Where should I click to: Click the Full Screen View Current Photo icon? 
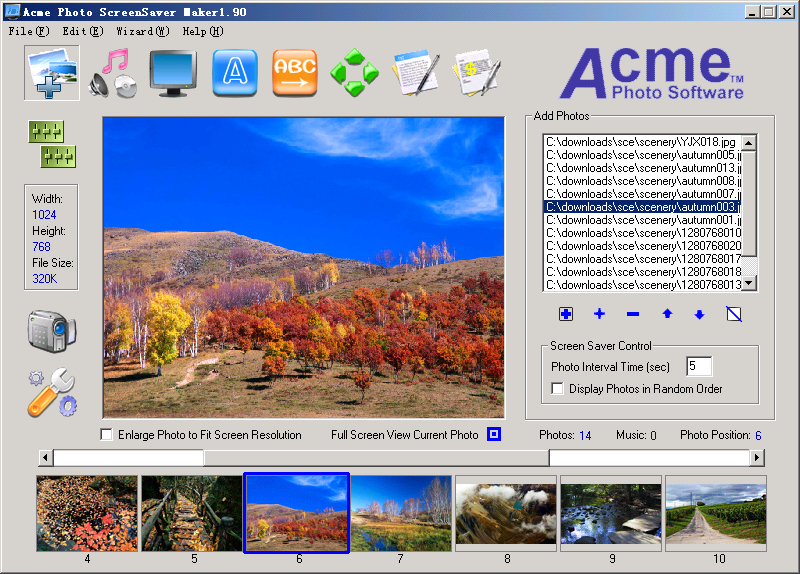[493, 435]
